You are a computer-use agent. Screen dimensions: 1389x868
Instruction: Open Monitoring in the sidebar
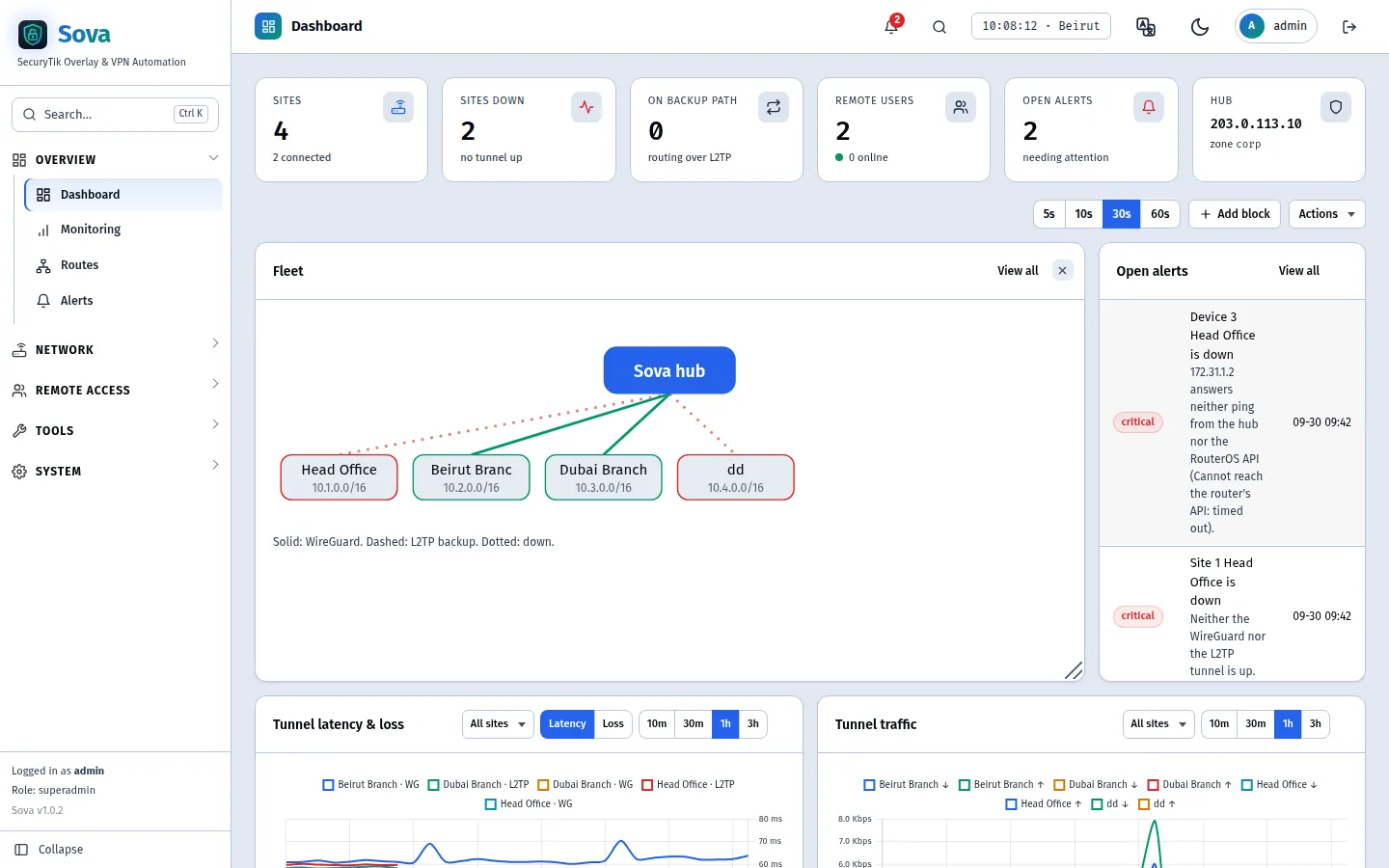pyautogui.click(x=123, y=230)
